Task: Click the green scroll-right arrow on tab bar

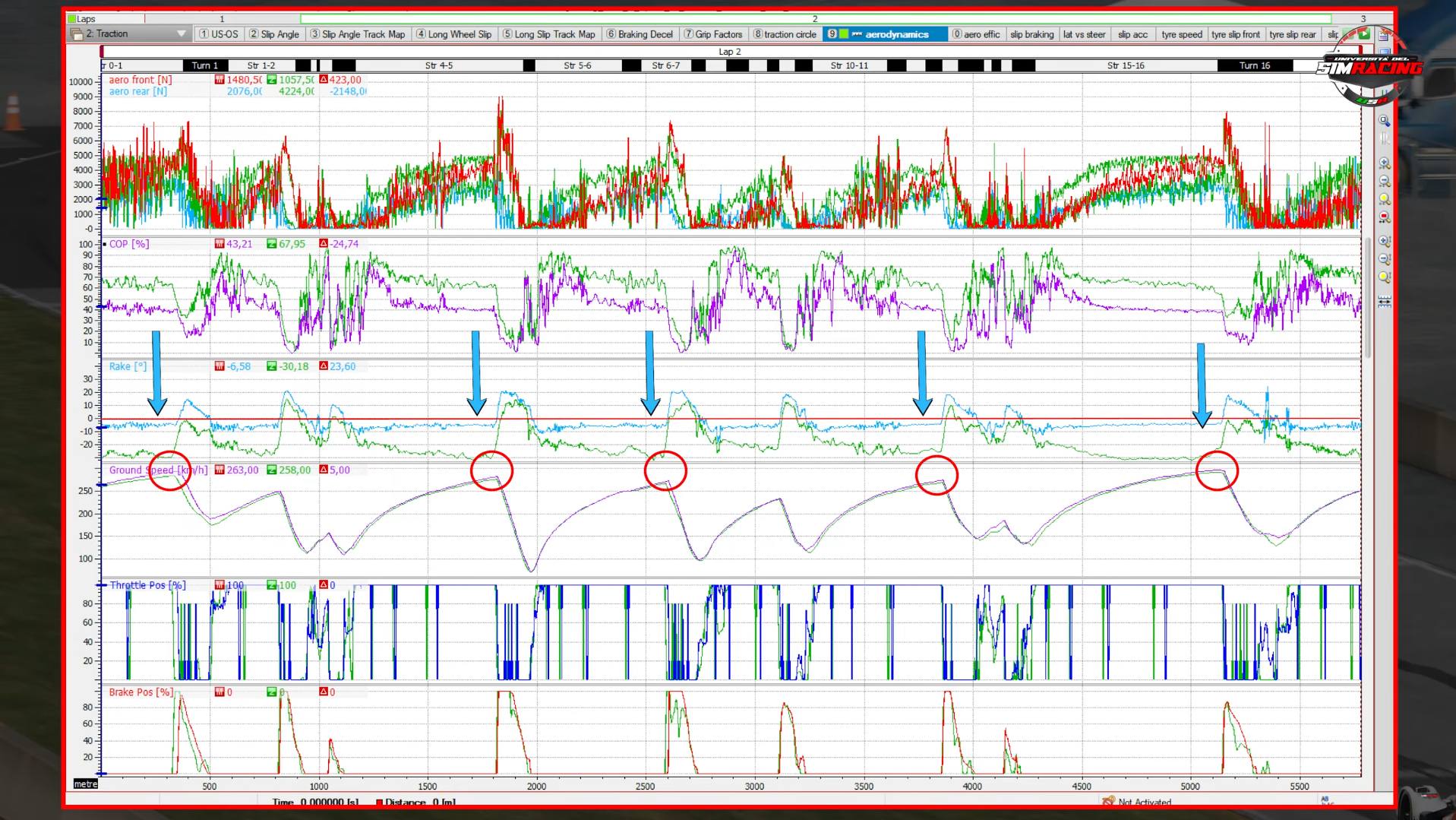Action: 1364,34
